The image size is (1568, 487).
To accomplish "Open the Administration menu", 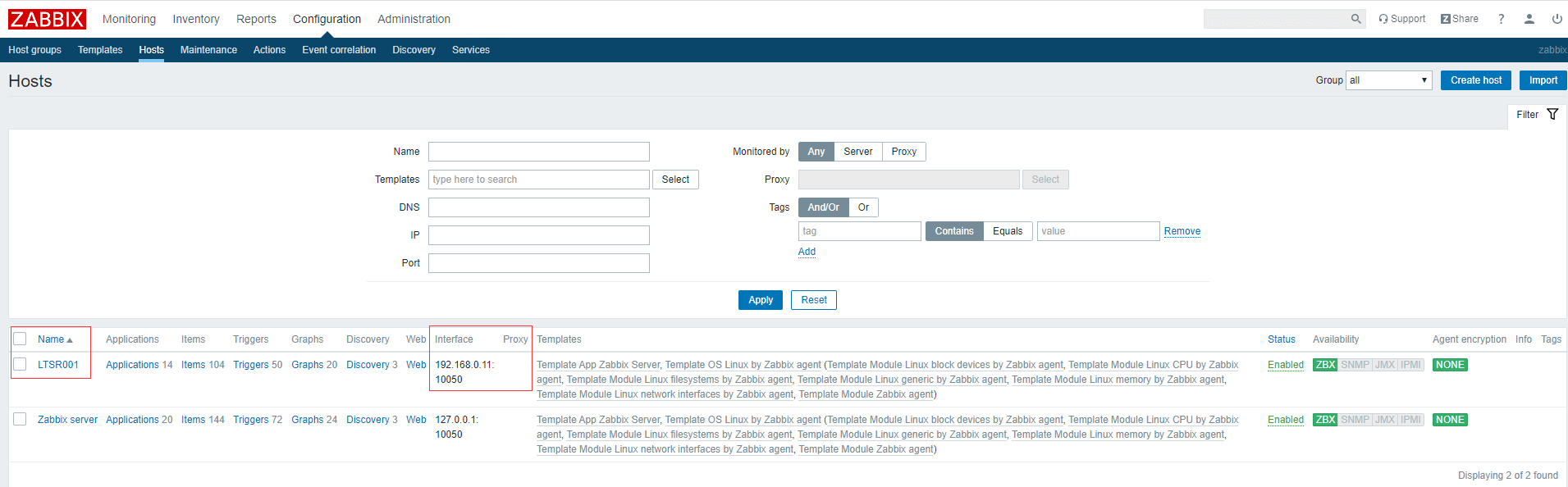I will [x=414, y=19].
